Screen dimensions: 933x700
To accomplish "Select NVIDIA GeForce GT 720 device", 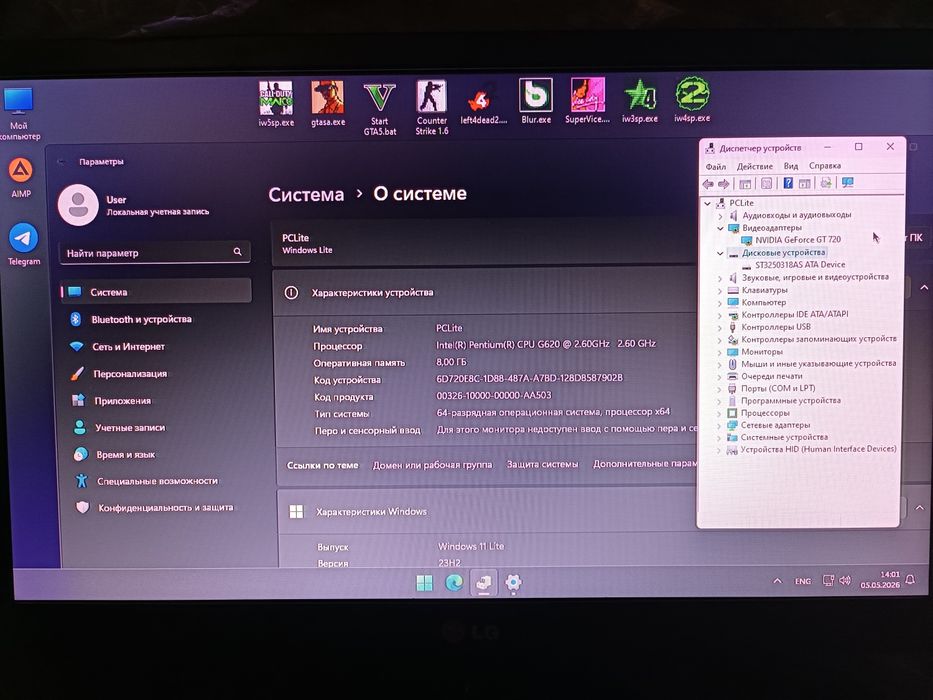I will [798, 240].
